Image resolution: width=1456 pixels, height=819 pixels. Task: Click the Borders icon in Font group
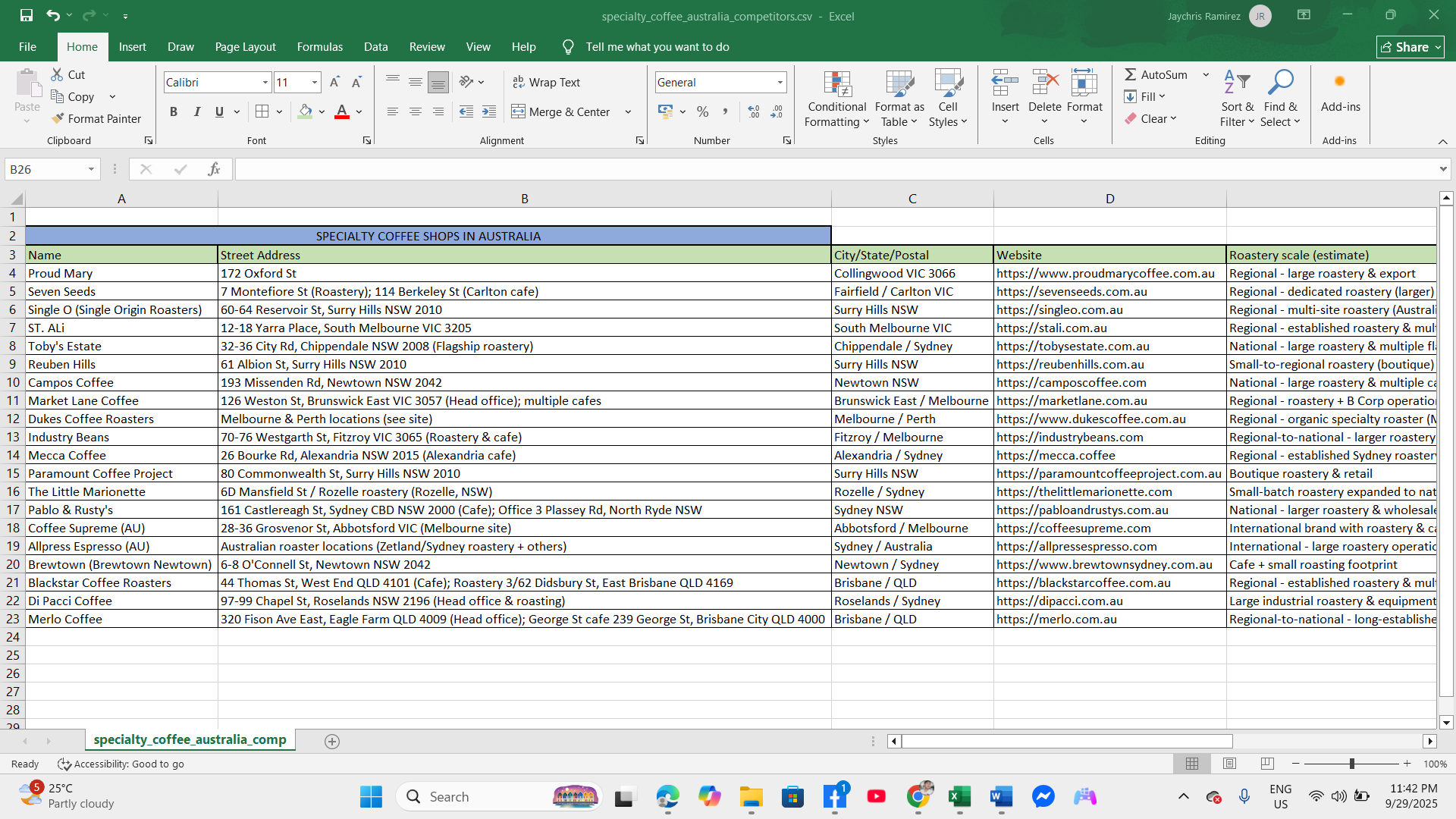point(262,111)
